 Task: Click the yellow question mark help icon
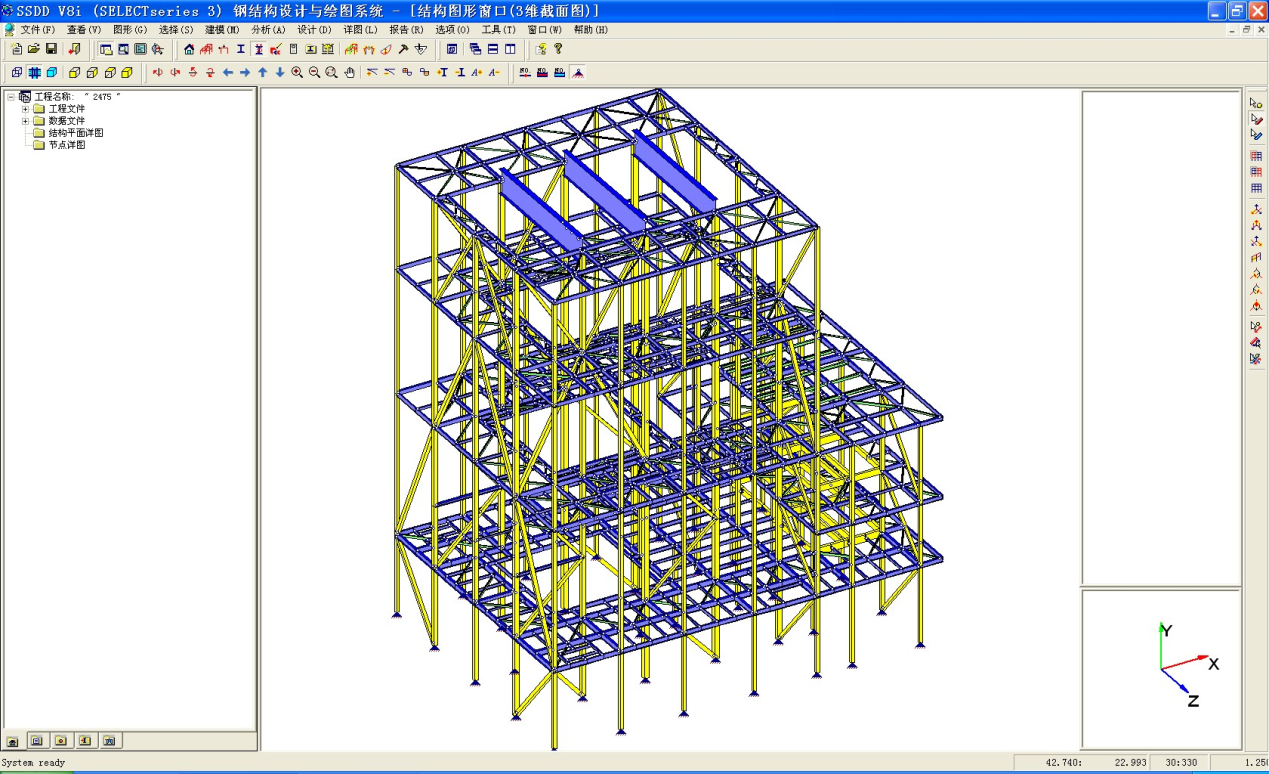(x=558, y=49)
